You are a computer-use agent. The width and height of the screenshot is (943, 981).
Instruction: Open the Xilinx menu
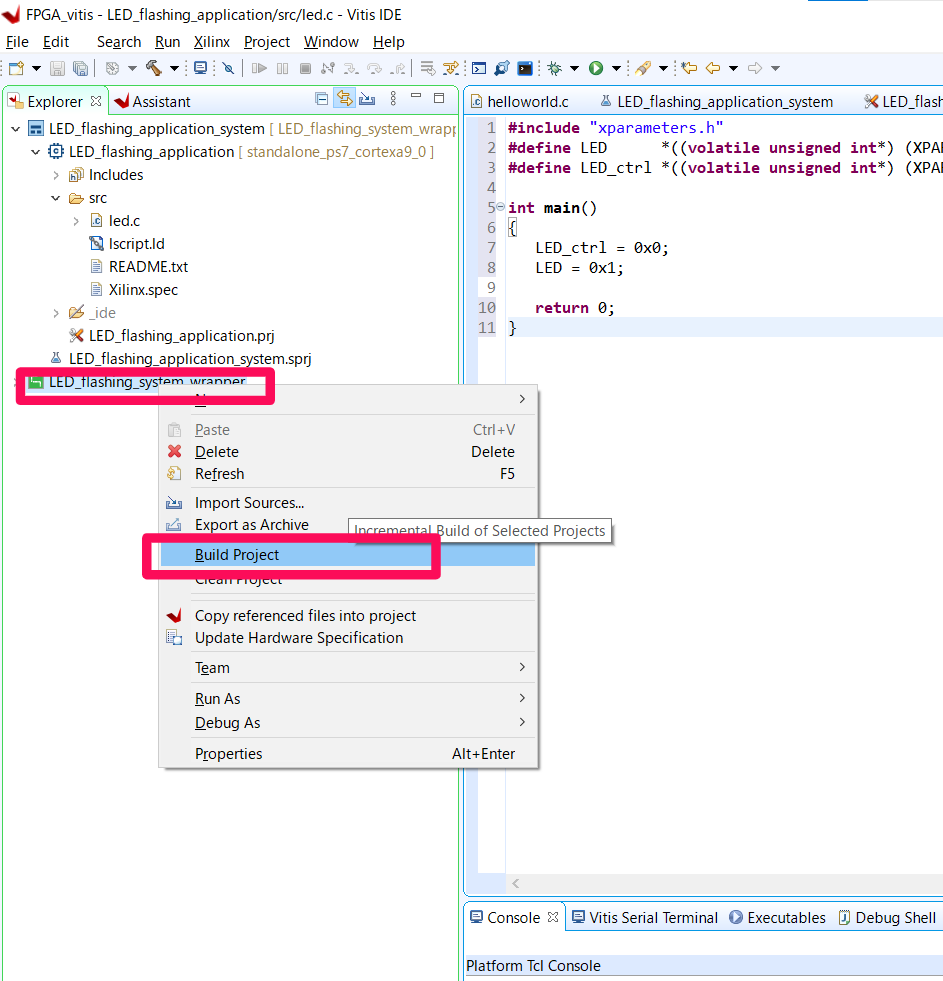click(212, 42)
